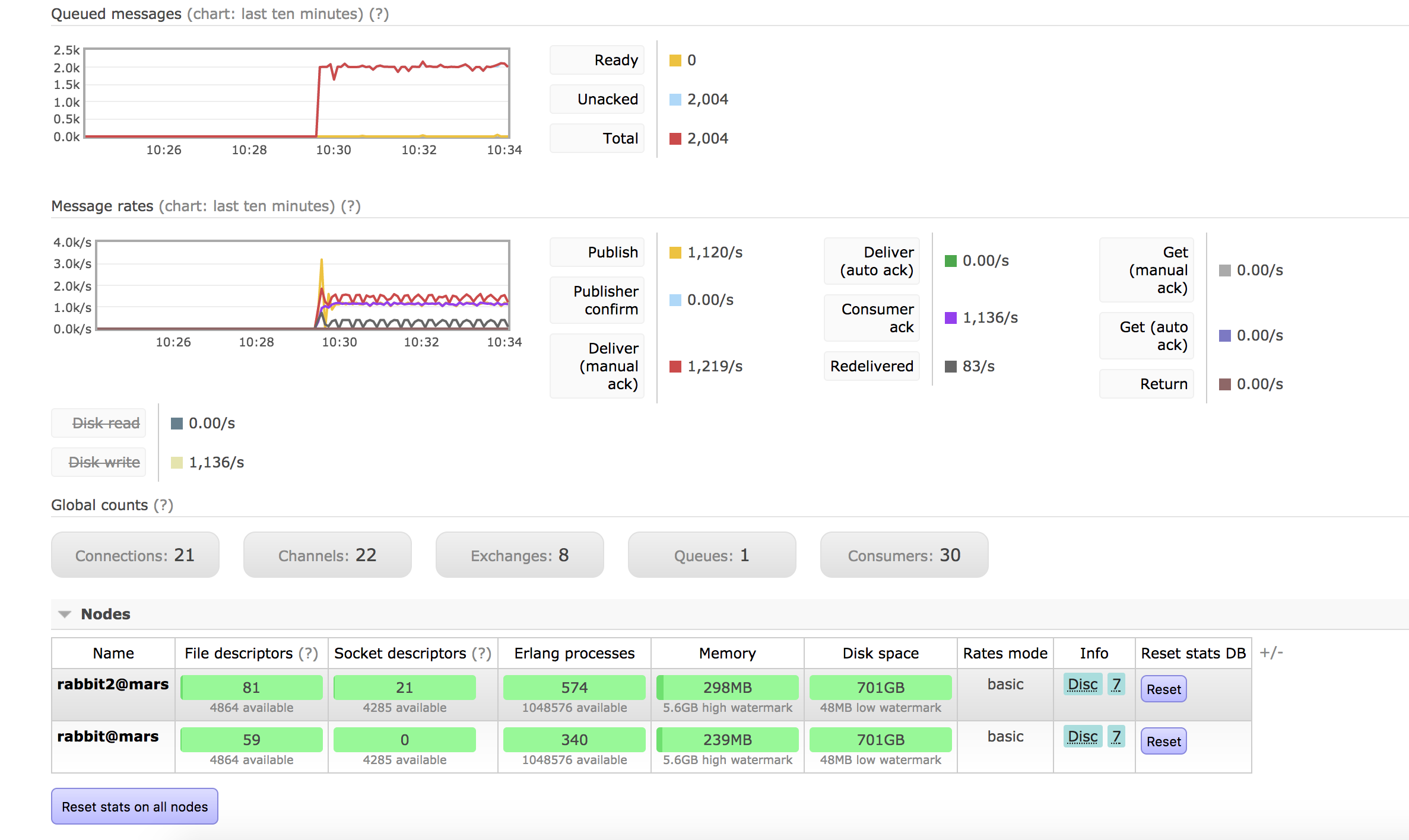Click the Disc info badge for rabbit@mars

tap(1082, 736)
